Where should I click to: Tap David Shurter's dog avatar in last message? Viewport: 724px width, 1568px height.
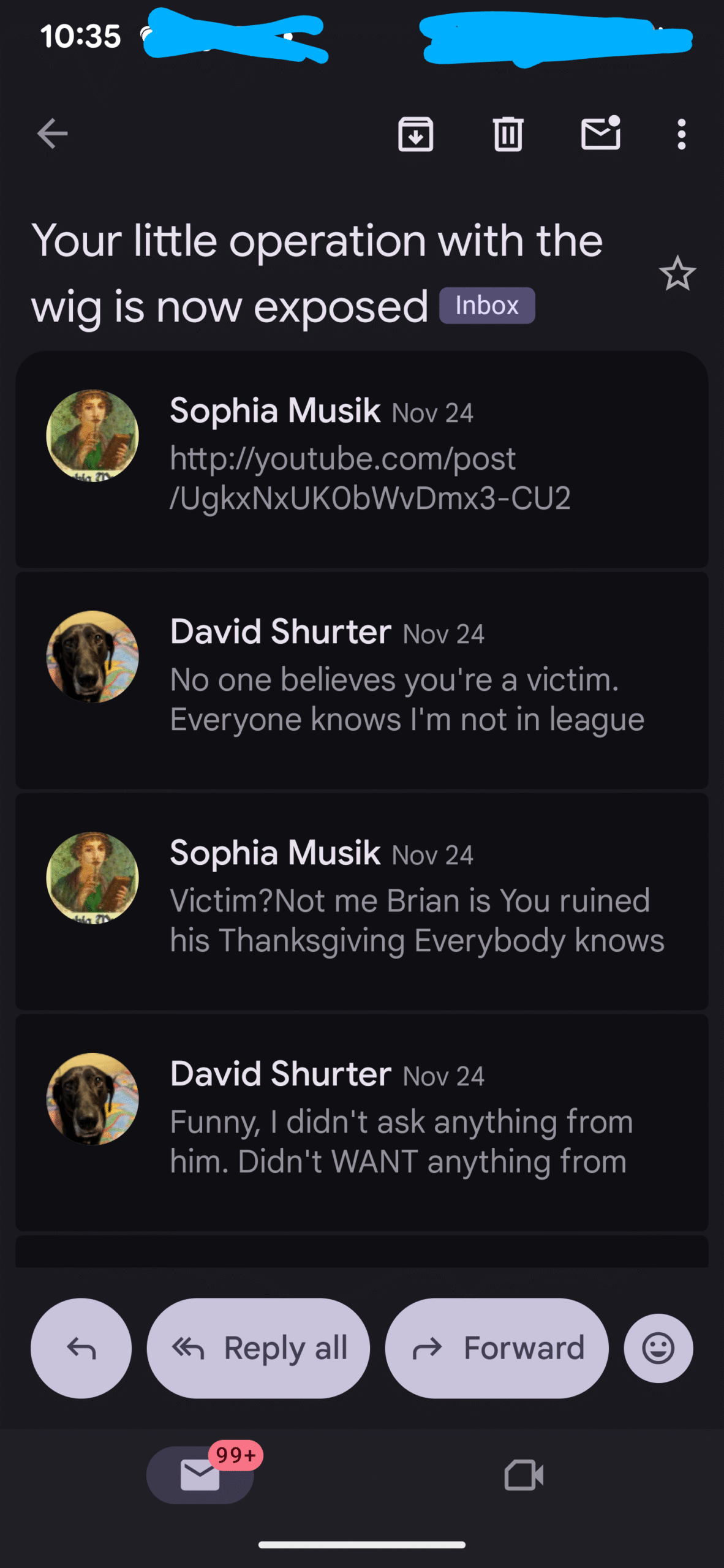click(x=92, y=1099)
